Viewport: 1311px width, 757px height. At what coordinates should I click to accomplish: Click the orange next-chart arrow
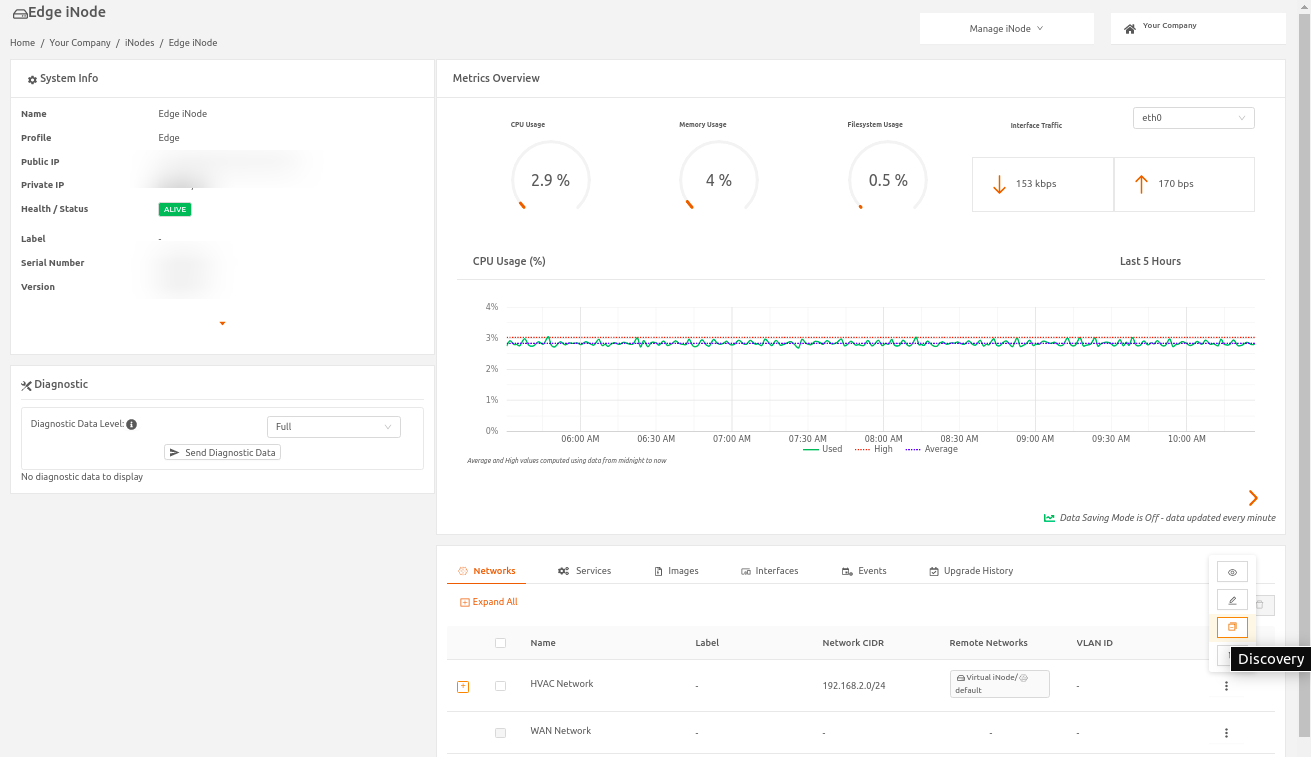pyautogui.click(x=1253, y=498)
